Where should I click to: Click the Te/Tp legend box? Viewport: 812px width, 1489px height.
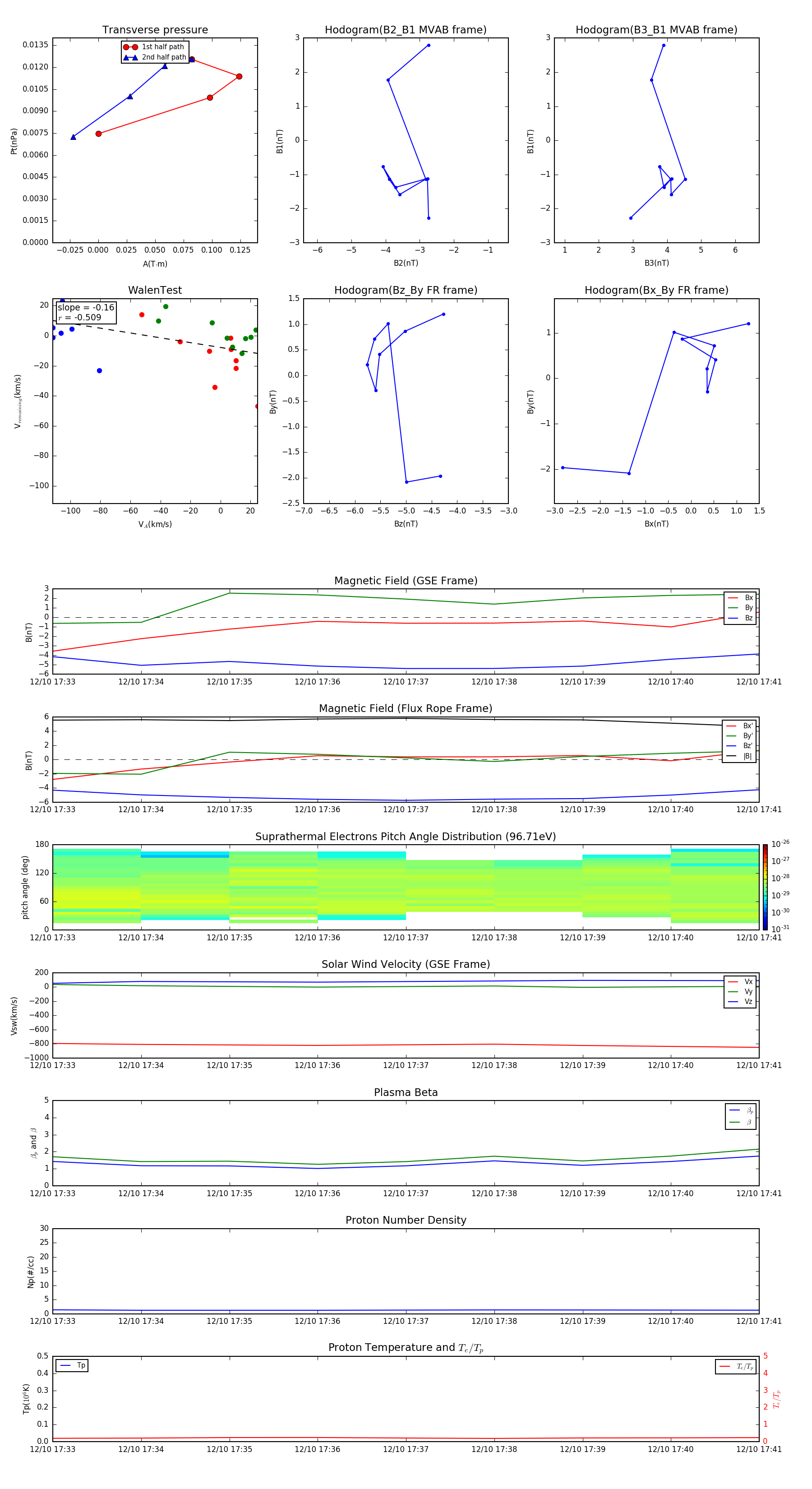[x=736, y=1366]
